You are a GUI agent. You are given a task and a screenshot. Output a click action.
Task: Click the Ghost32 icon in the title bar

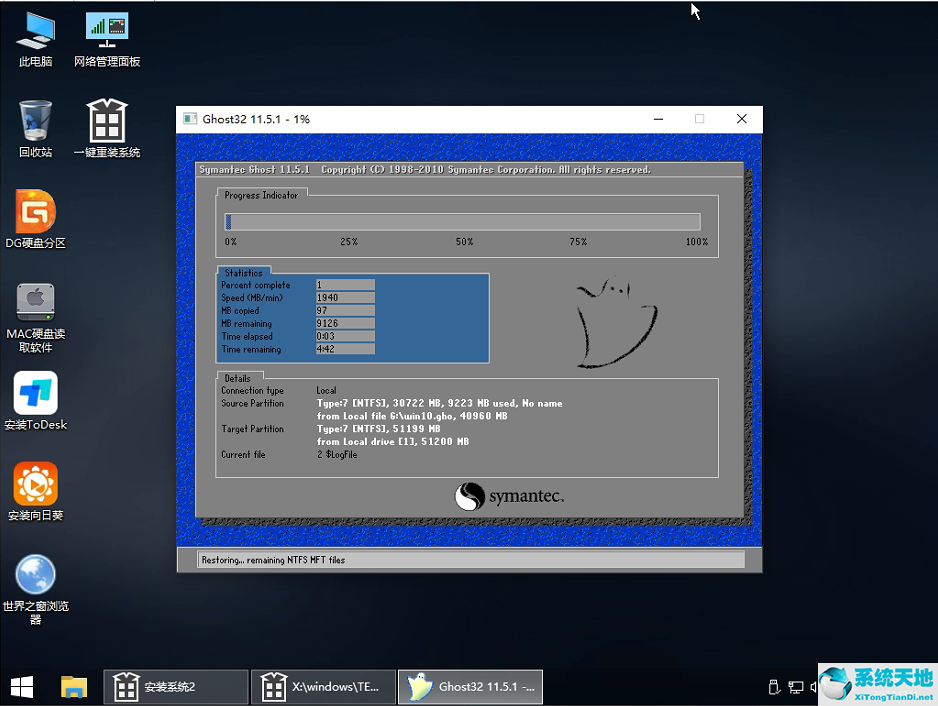tap(189, 118)
